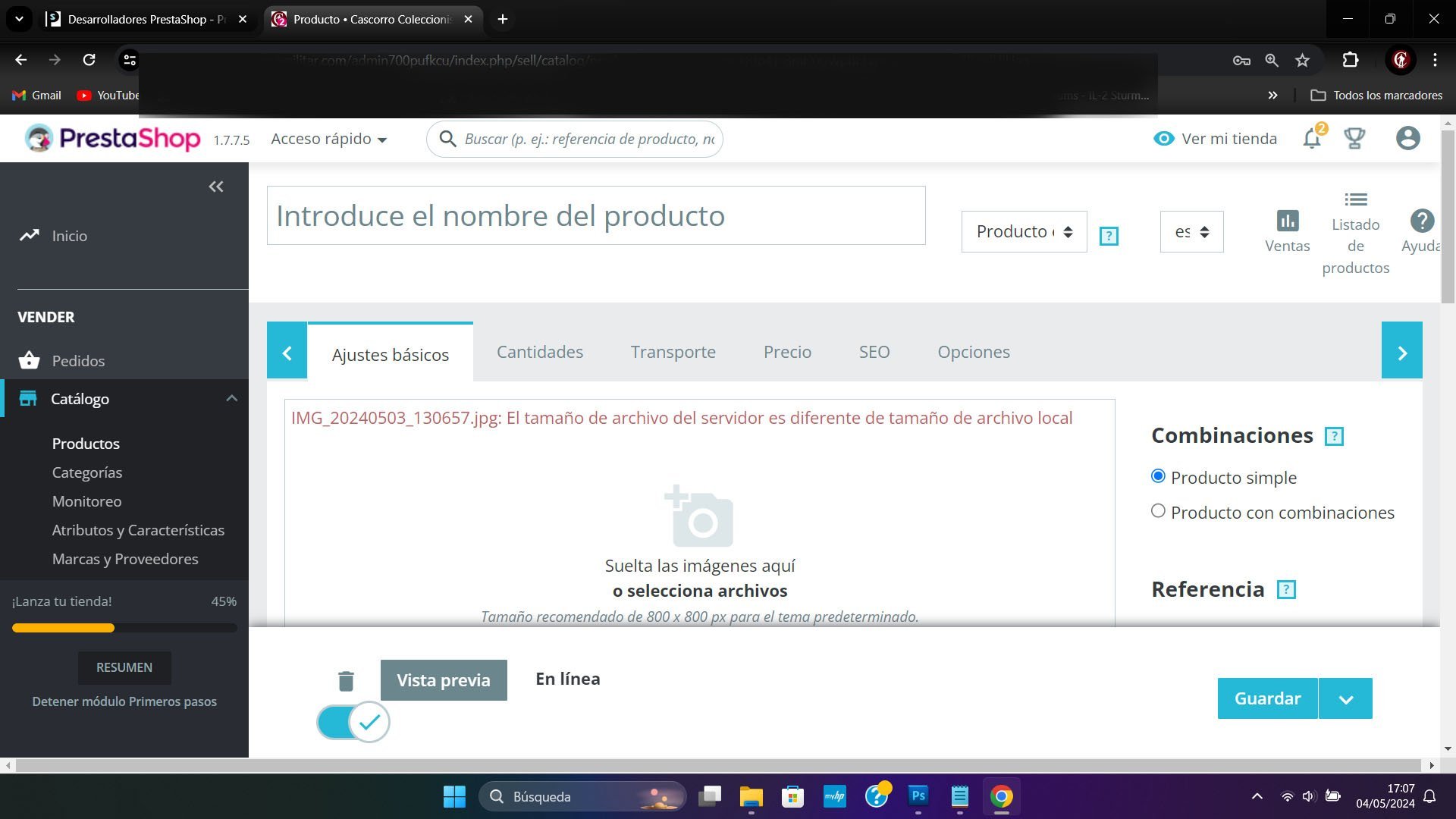Collapse sidebar with double-chevron icon
The height and width of the screenshot is (819, 1456).
tap(216, 187)
